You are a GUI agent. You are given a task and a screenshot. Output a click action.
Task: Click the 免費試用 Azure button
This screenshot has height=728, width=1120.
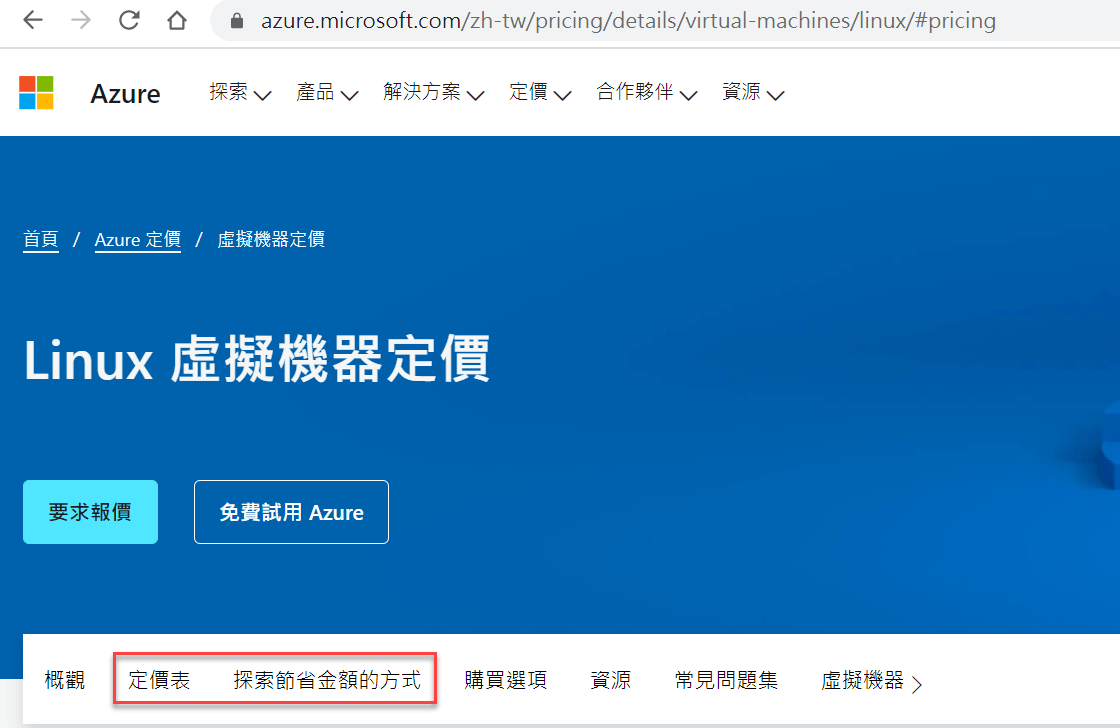point(291,512)
